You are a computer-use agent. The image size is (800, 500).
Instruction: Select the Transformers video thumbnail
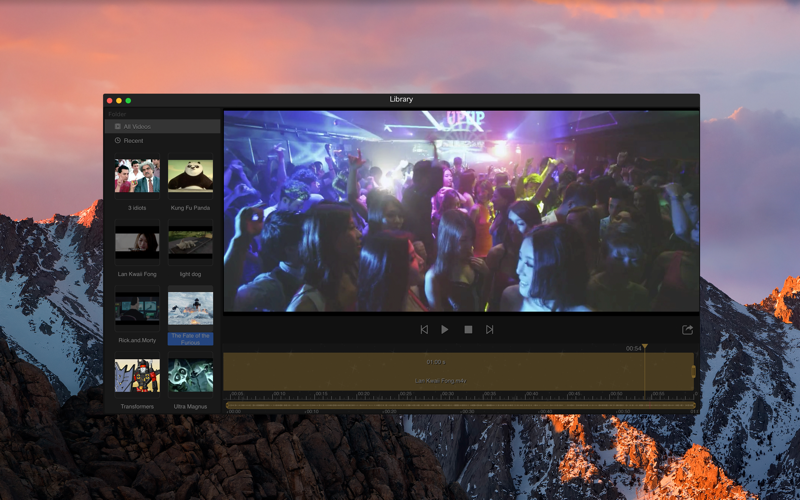137,375
